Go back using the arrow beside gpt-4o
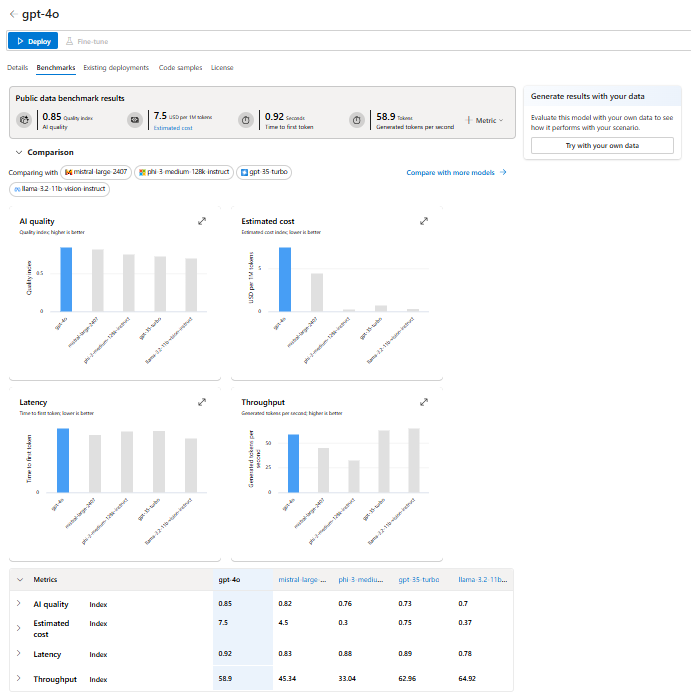The width and height of the screenshot is (691, 700). (13, 14)
